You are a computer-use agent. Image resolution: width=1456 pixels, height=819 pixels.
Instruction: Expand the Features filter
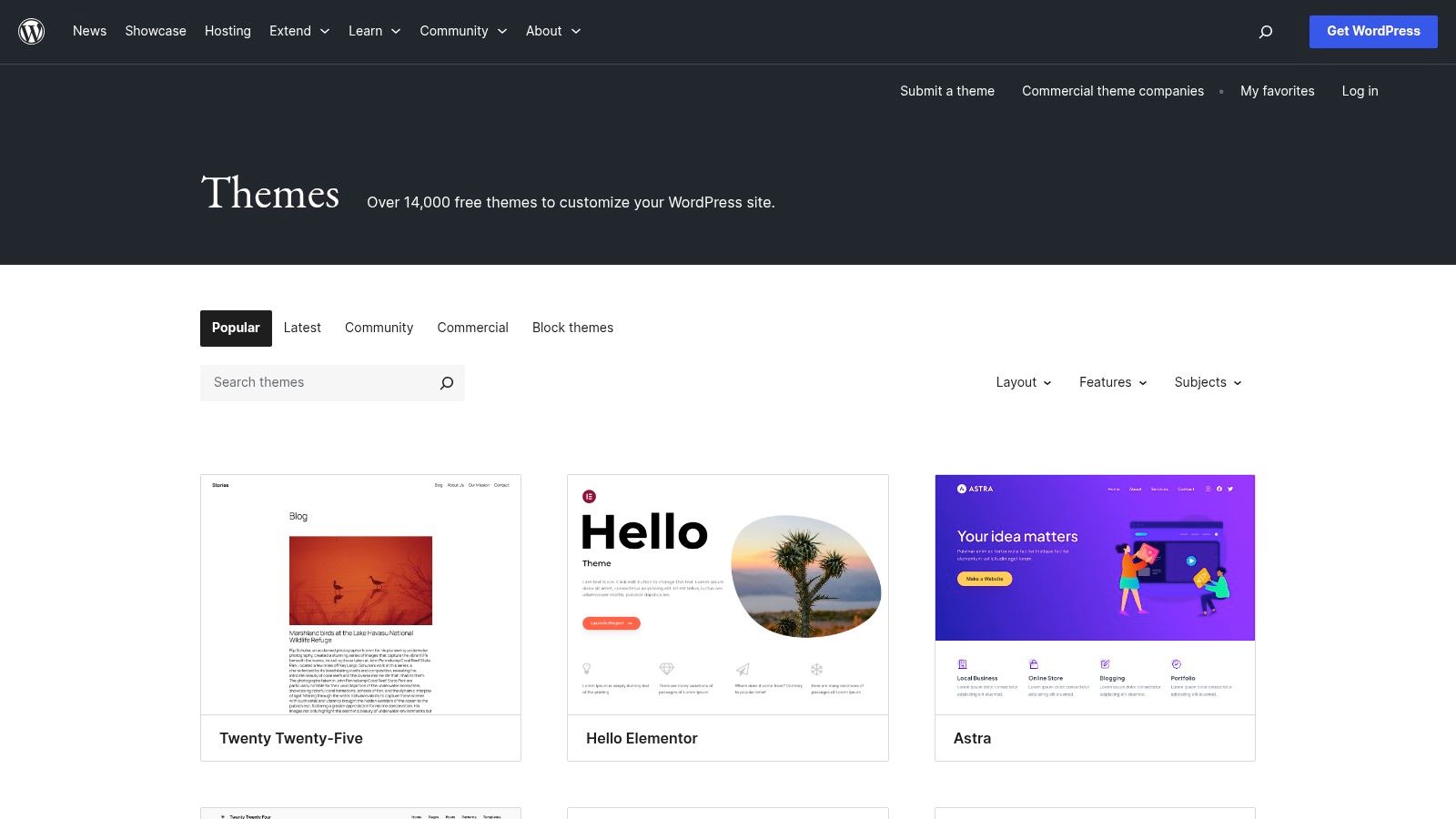(x=1112, y=382)
